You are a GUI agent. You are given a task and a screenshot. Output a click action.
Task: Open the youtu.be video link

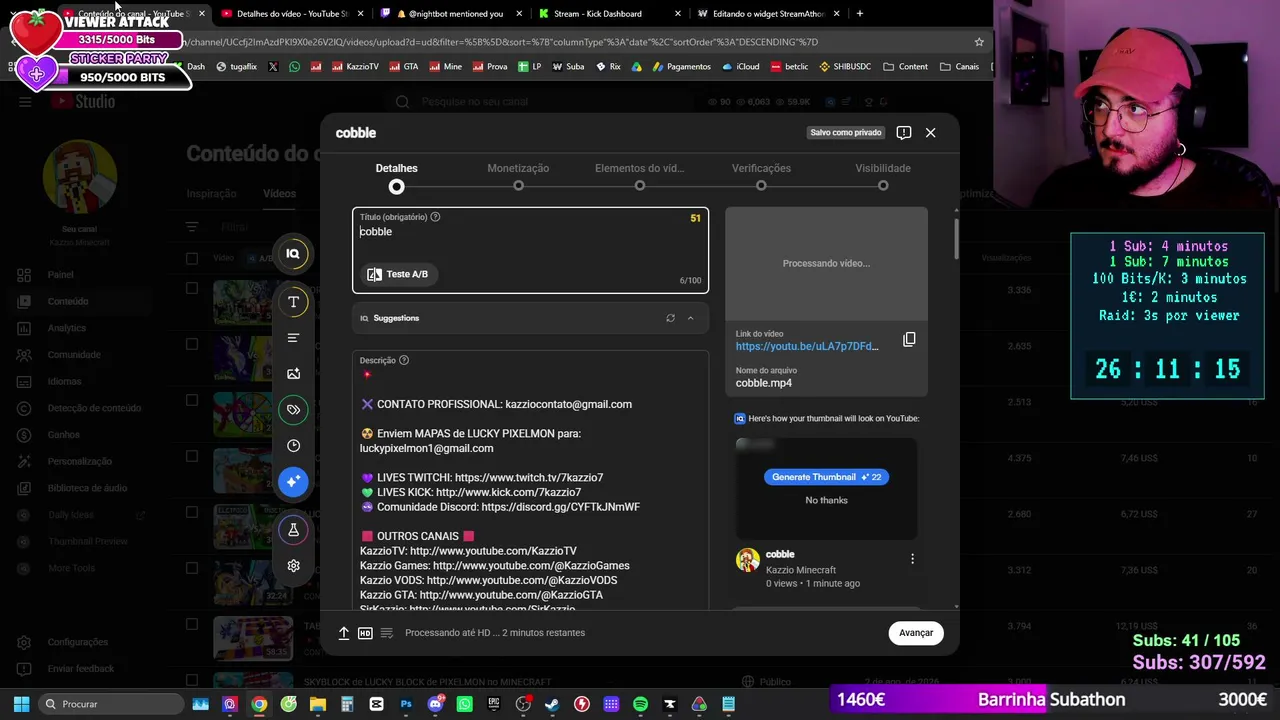pyautogui.click(x=807, y=346)
